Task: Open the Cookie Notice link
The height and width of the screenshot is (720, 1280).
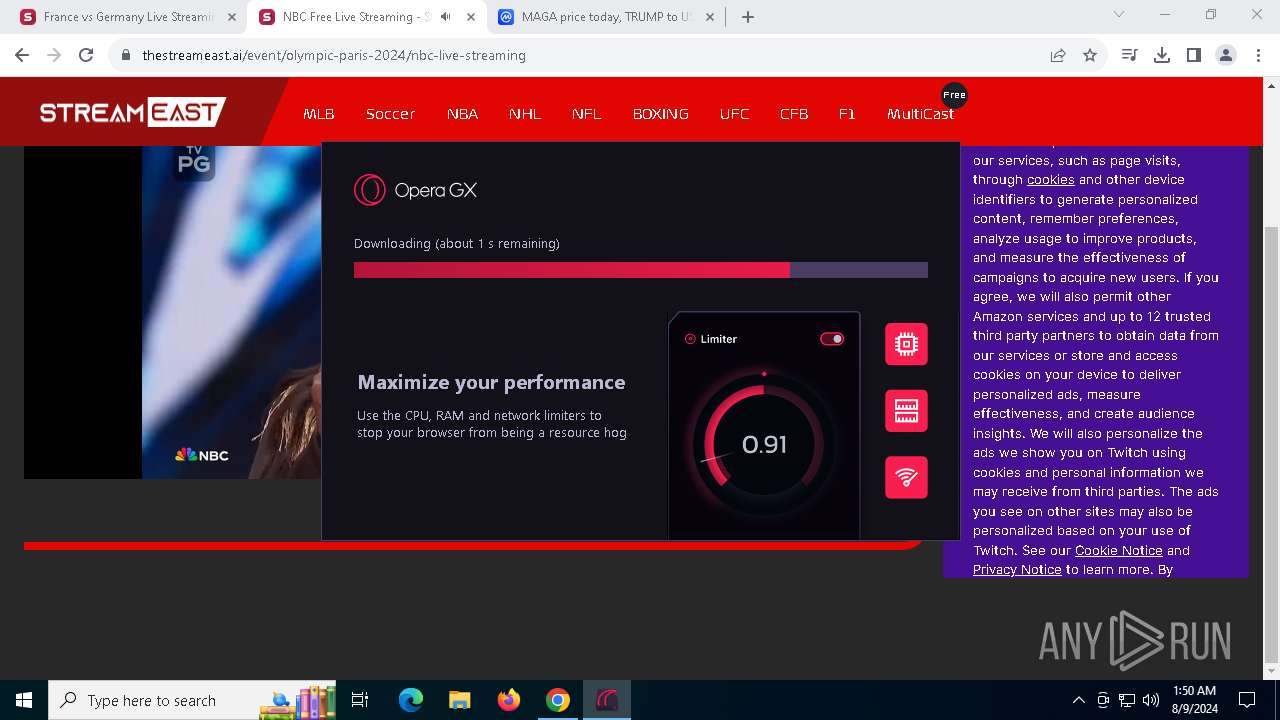Action: click(x=1118, y=550)
